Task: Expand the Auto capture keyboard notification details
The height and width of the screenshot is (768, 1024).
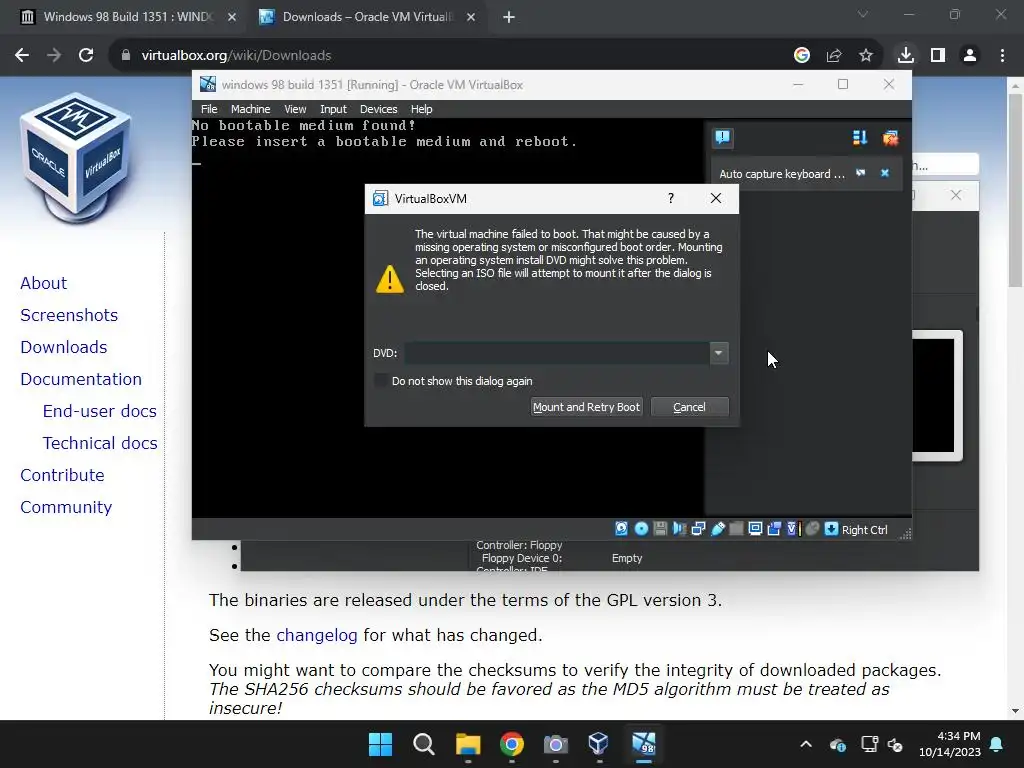Action: tap(861, 173)
